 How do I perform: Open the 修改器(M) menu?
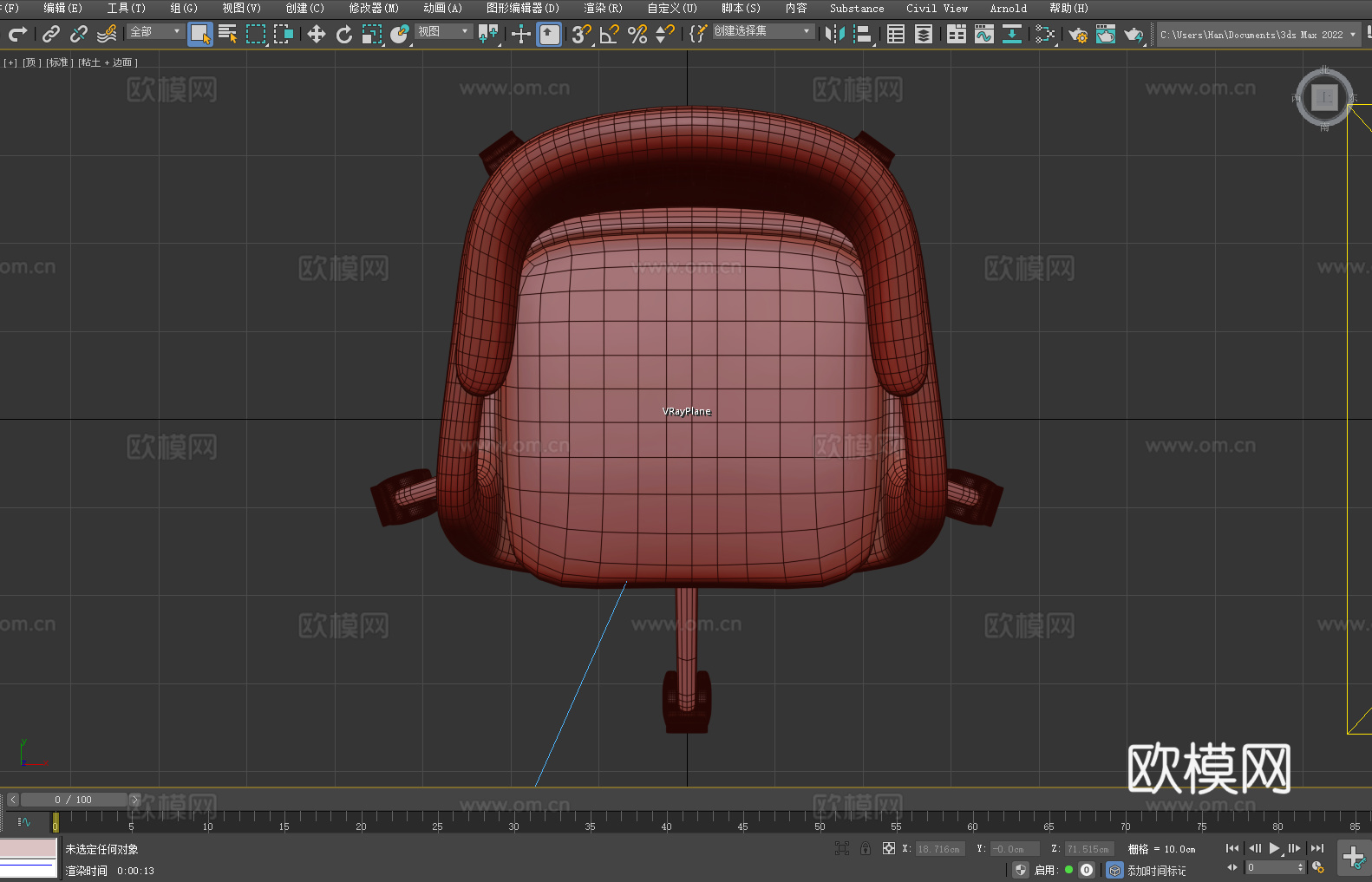point(374,8)
